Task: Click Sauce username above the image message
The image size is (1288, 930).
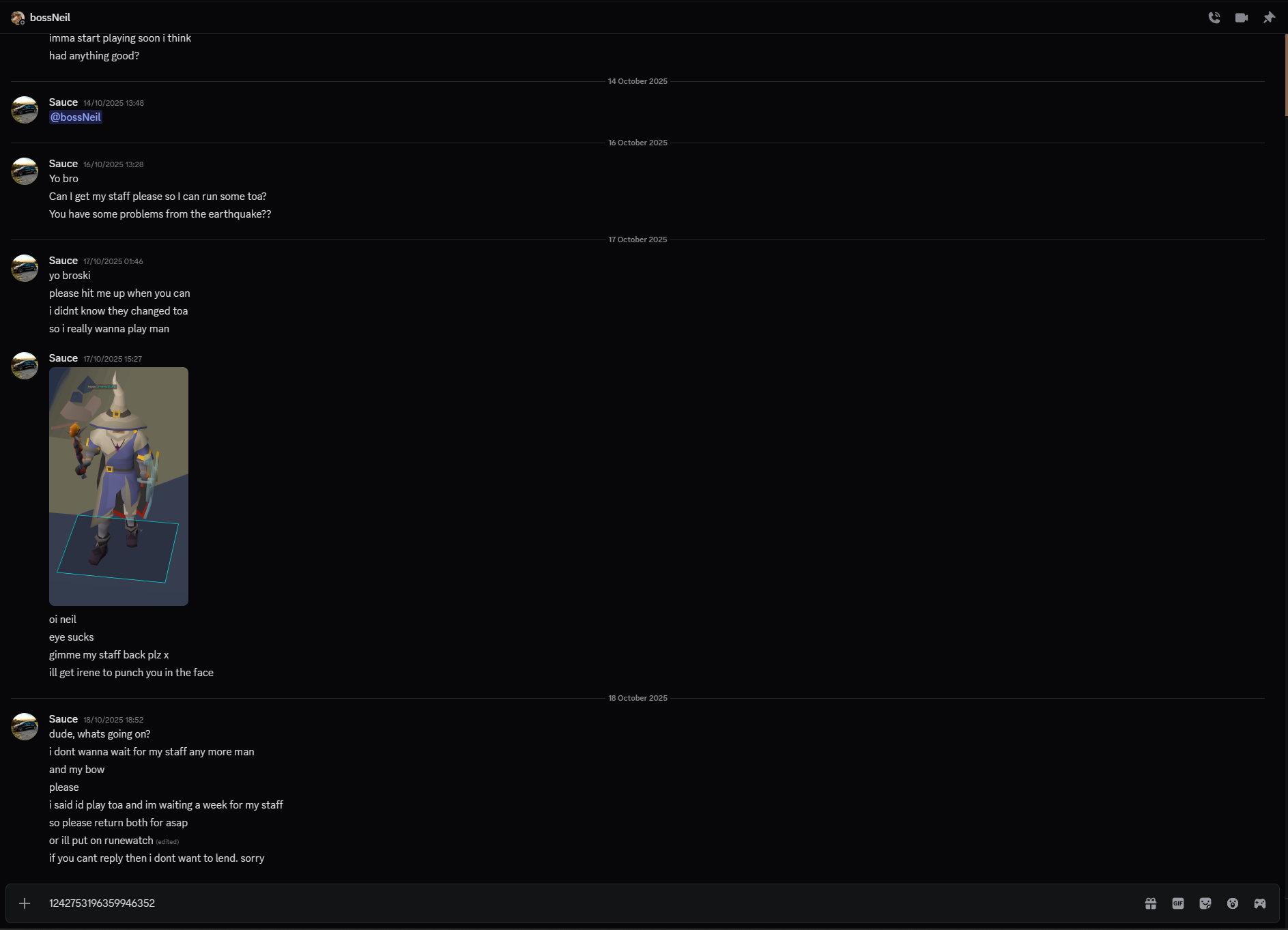Action: point(63,358)
